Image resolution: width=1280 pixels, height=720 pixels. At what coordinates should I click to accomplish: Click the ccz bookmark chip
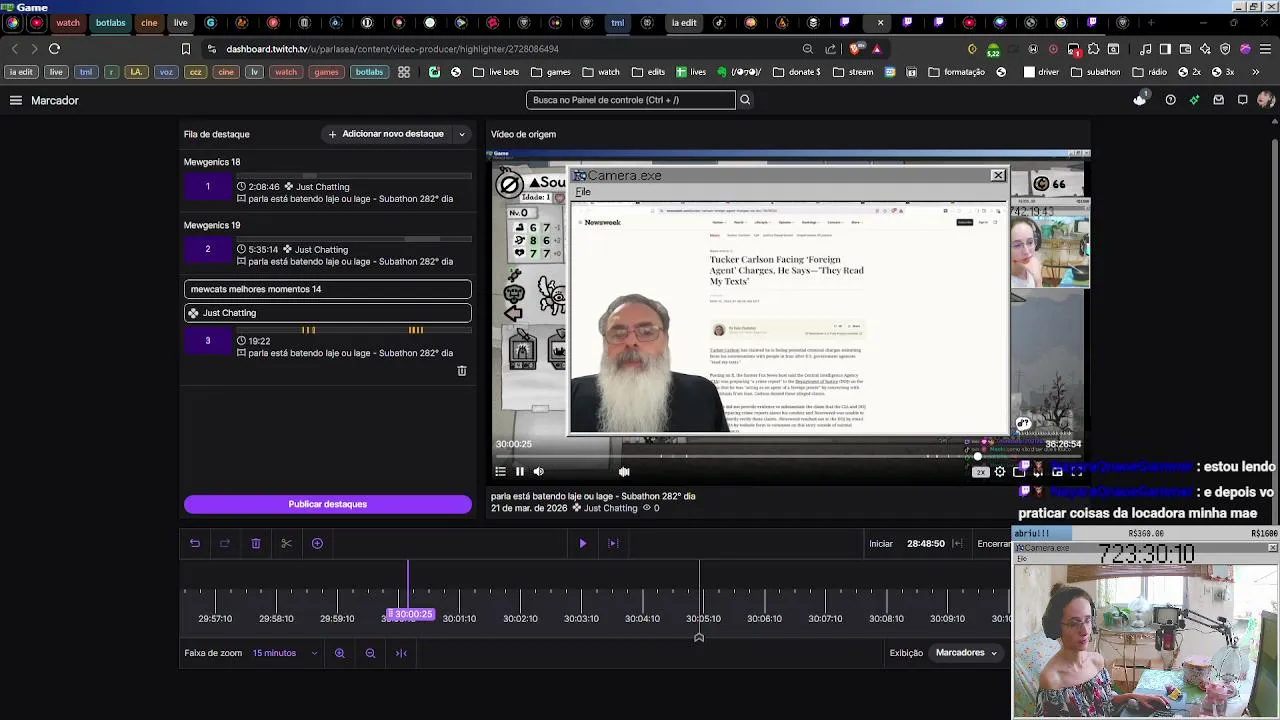[x=196, y=72]
